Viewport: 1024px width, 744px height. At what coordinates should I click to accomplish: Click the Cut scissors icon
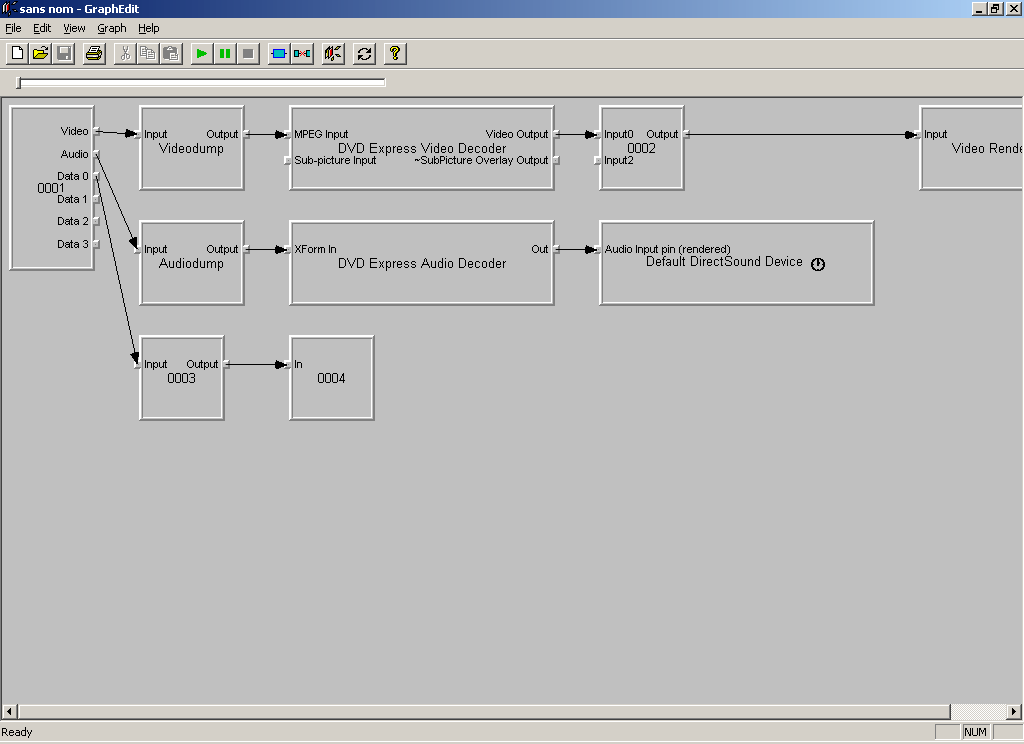(x=125, y=54)
